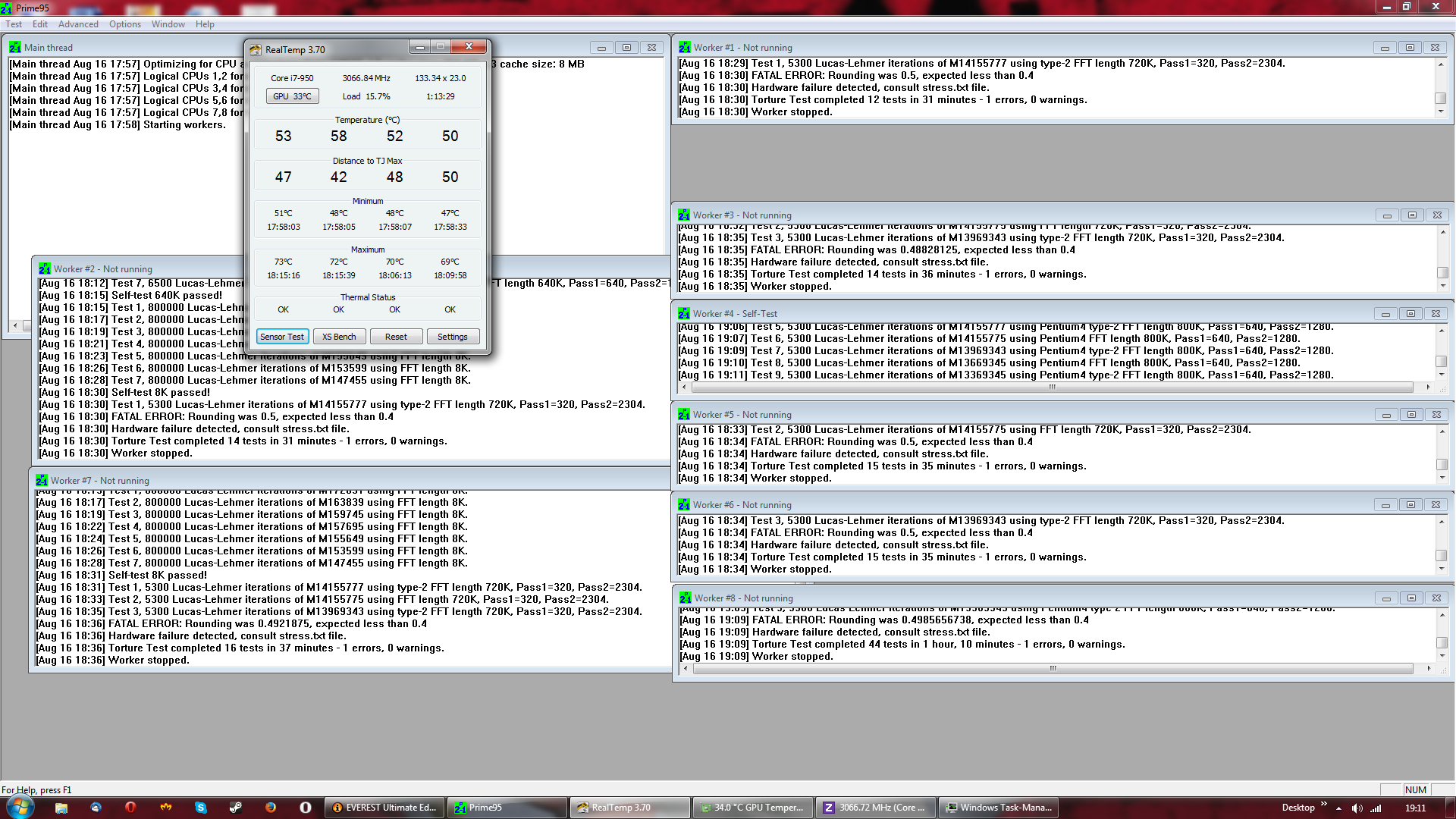Click the Sensor Test button in RealTemp
1456x819 pixels.
tap(282, 337)
